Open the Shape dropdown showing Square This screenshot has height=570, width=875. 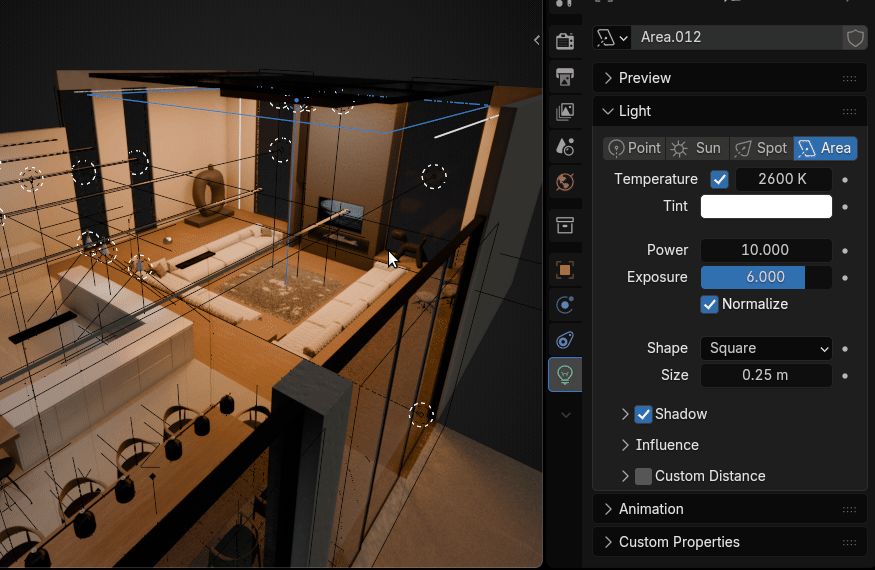coord(766,348)
